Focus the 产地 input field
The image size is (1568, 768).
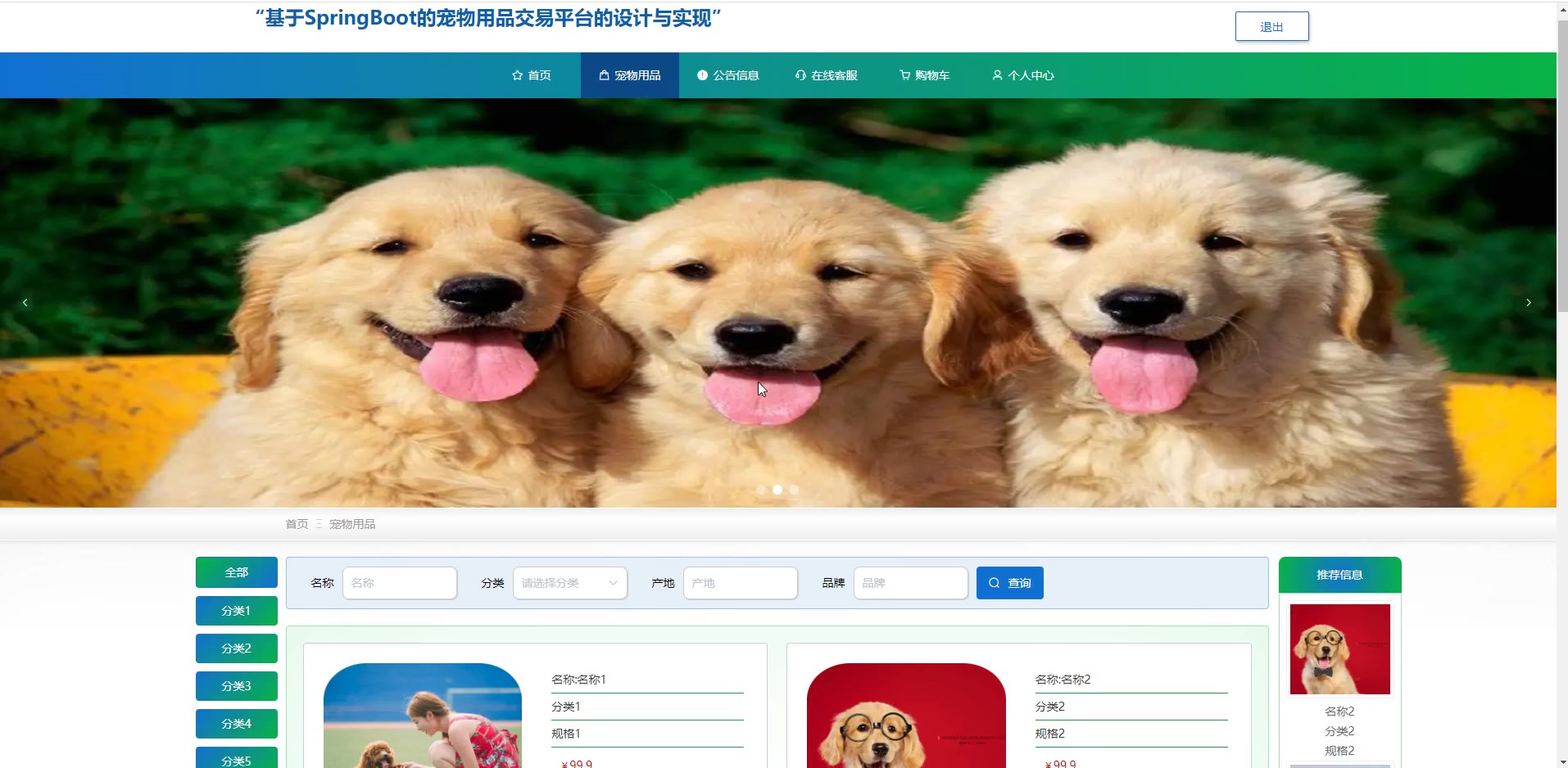click(741, 583)
